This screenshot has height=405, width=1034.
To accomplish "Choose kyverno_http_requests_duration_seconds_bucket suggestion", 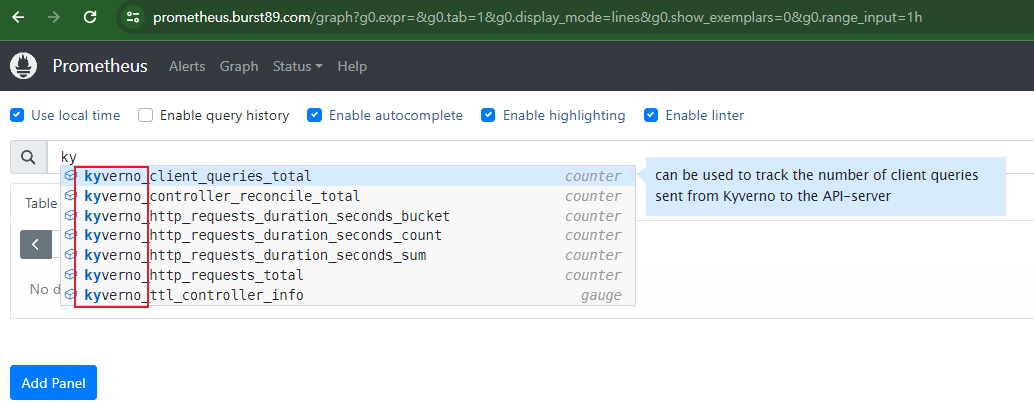I will coord(348,216).
